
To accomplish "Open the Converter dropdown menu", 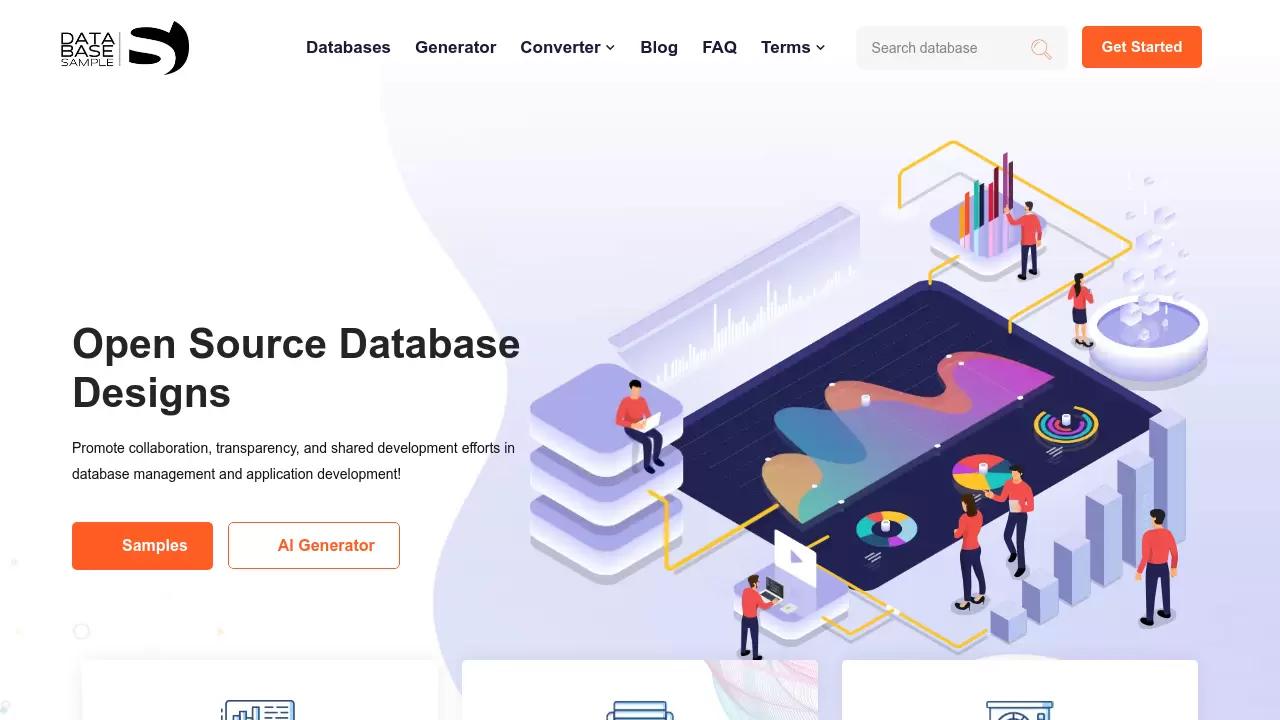I will click(x=568, y=47).
